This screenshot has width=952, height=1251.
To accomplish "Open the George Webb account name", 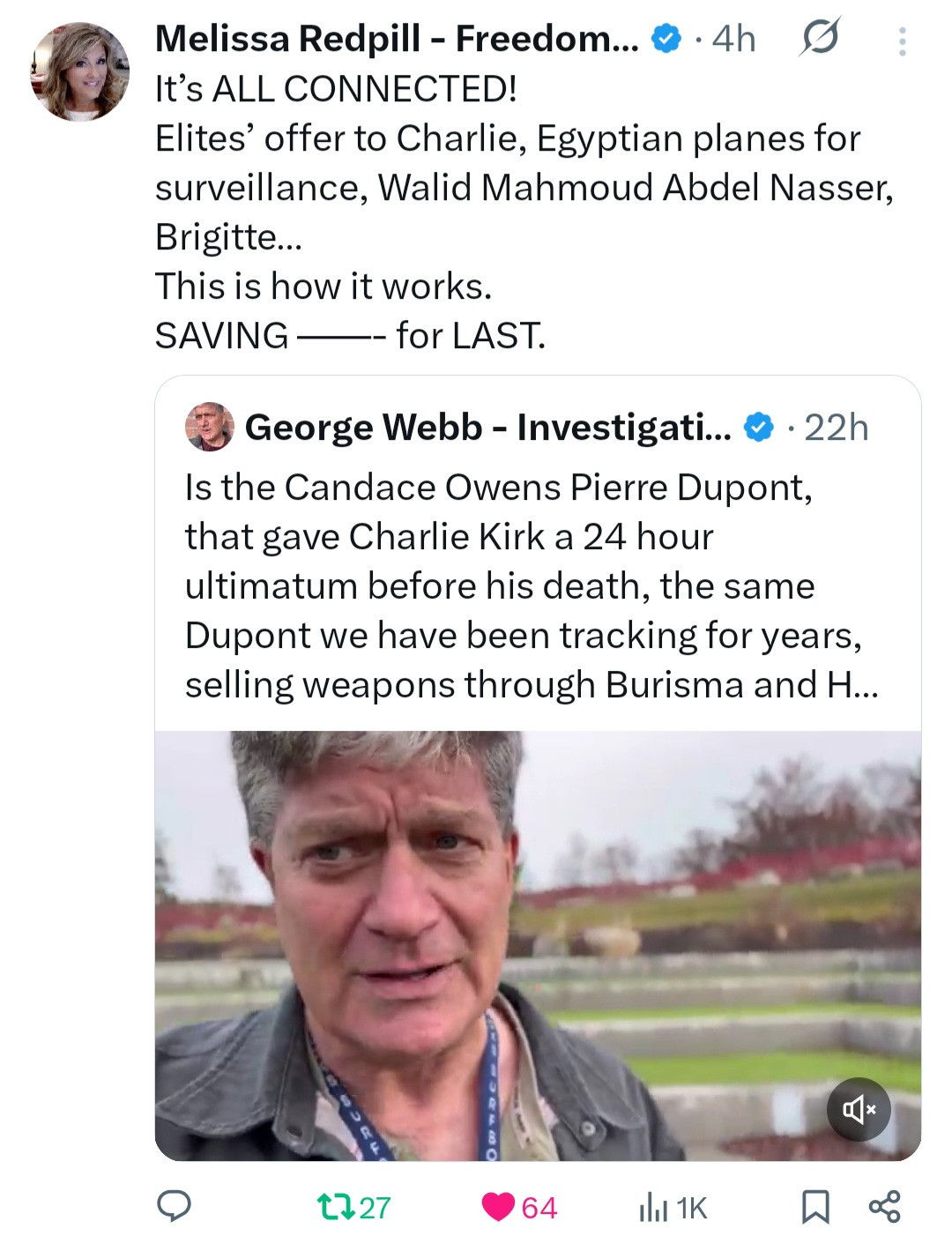I will coord(487,427).
